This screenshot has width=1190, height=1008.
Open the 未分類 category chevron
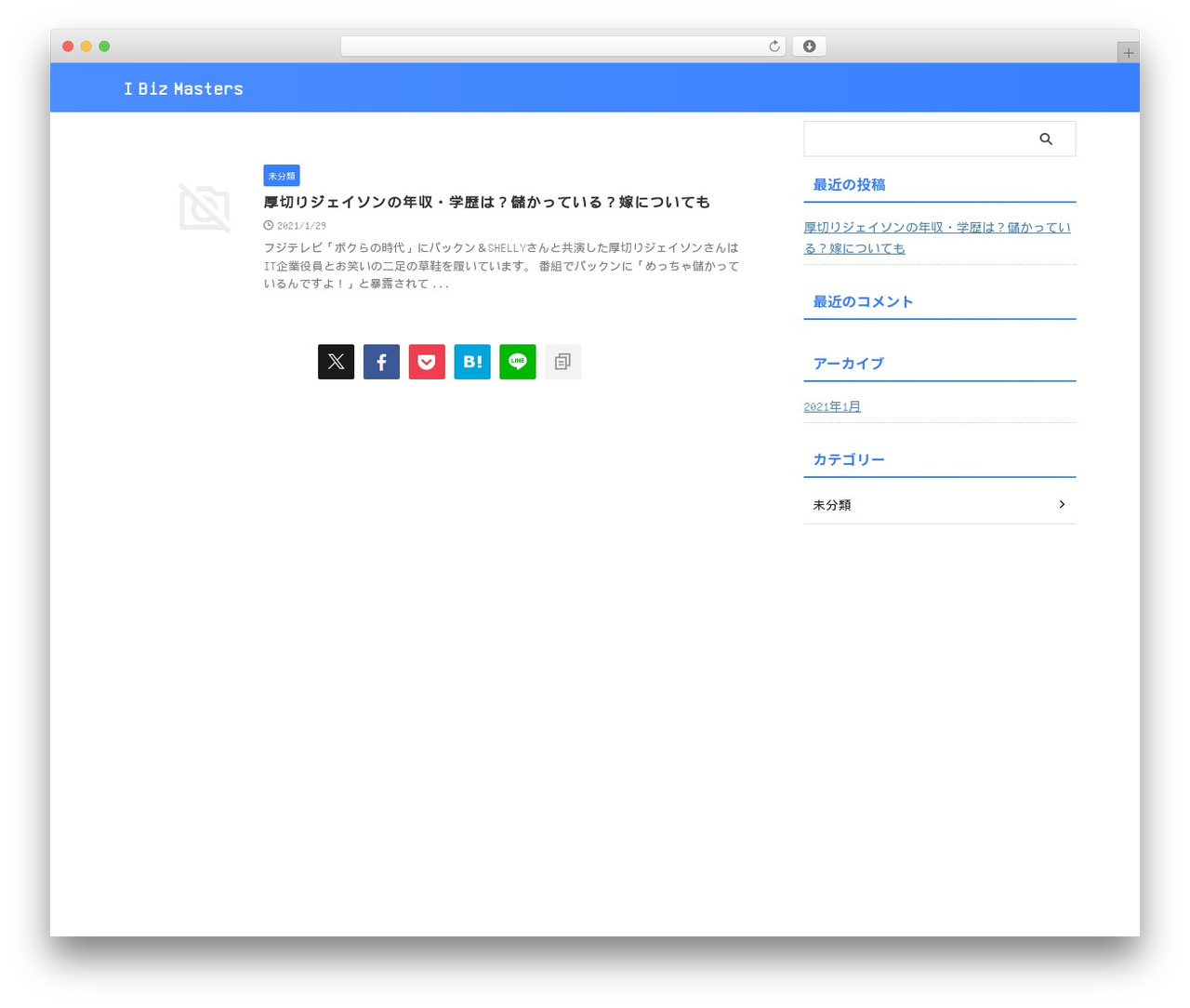tap(1062, 504)
